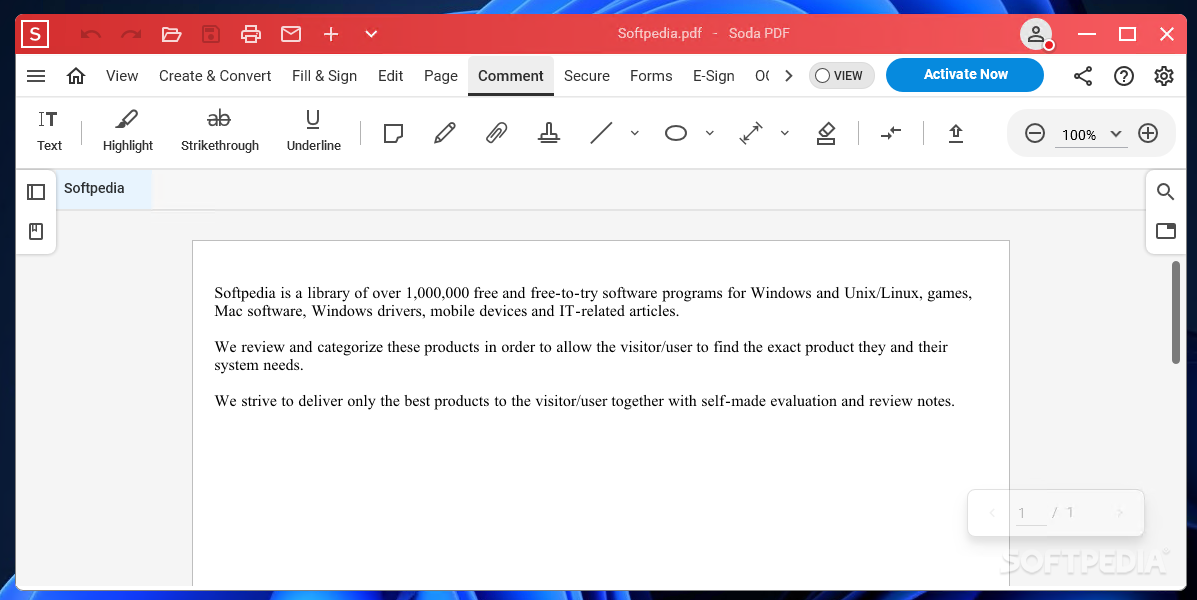The image size is (1197, 600).
Task: Show more ribbon tabs with right chevron
Action: coord(789,76)
